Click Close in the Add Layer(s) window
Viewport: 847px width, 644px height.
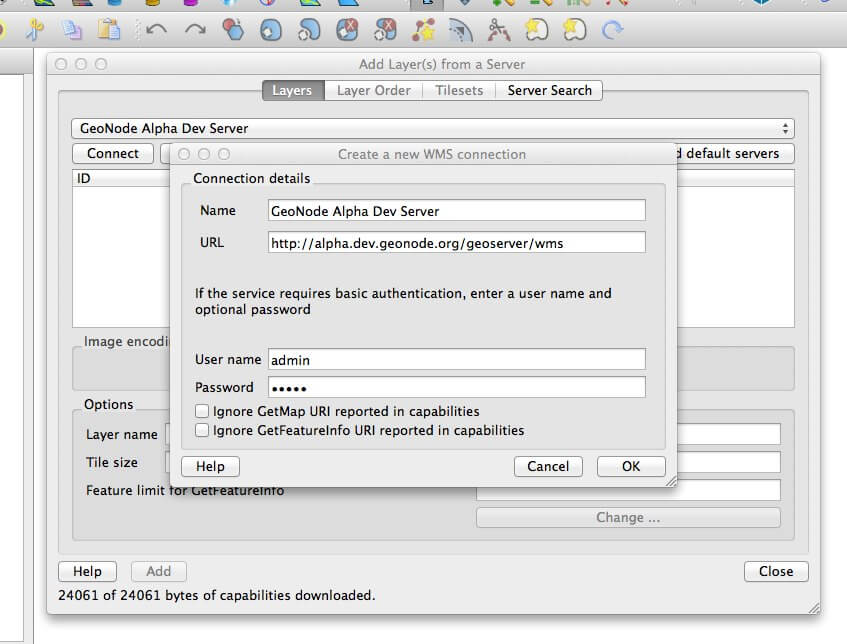776,571
